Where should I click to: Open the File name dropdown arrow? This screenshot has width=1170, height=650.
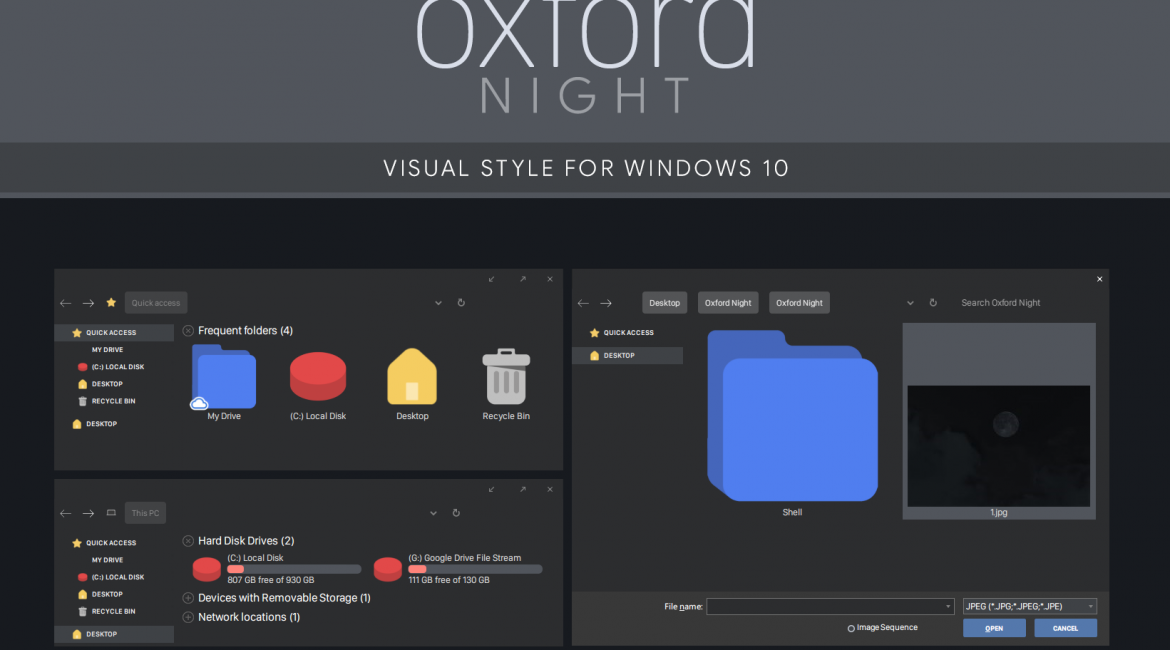click(948, 607)
